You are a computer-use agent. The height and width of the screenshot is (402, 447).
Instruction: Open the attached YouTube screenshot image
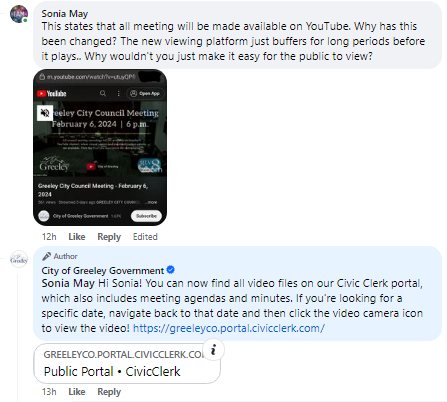100,147
